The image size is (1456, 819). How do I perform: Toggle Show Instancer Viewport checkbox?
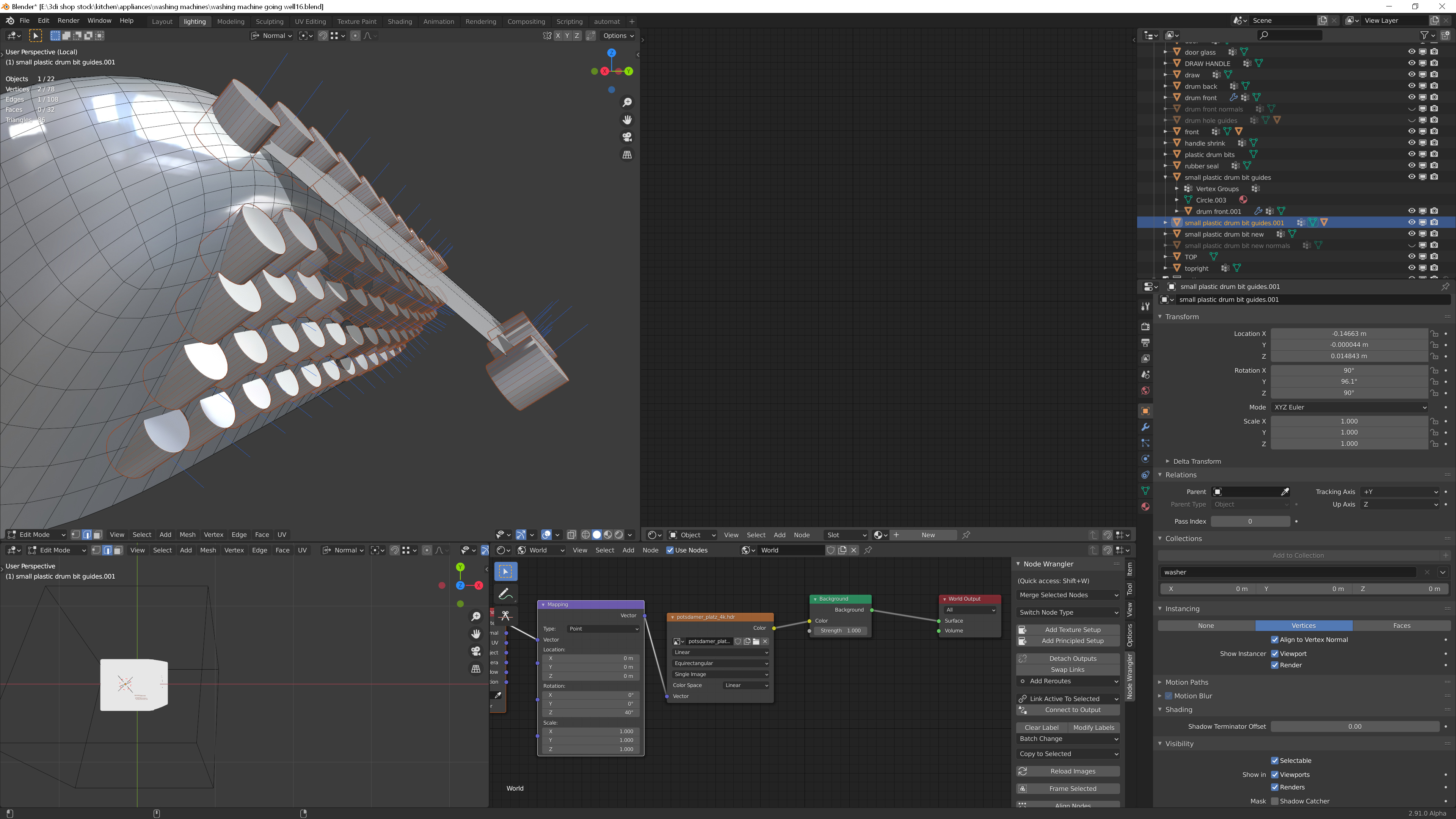(1274, 654)
